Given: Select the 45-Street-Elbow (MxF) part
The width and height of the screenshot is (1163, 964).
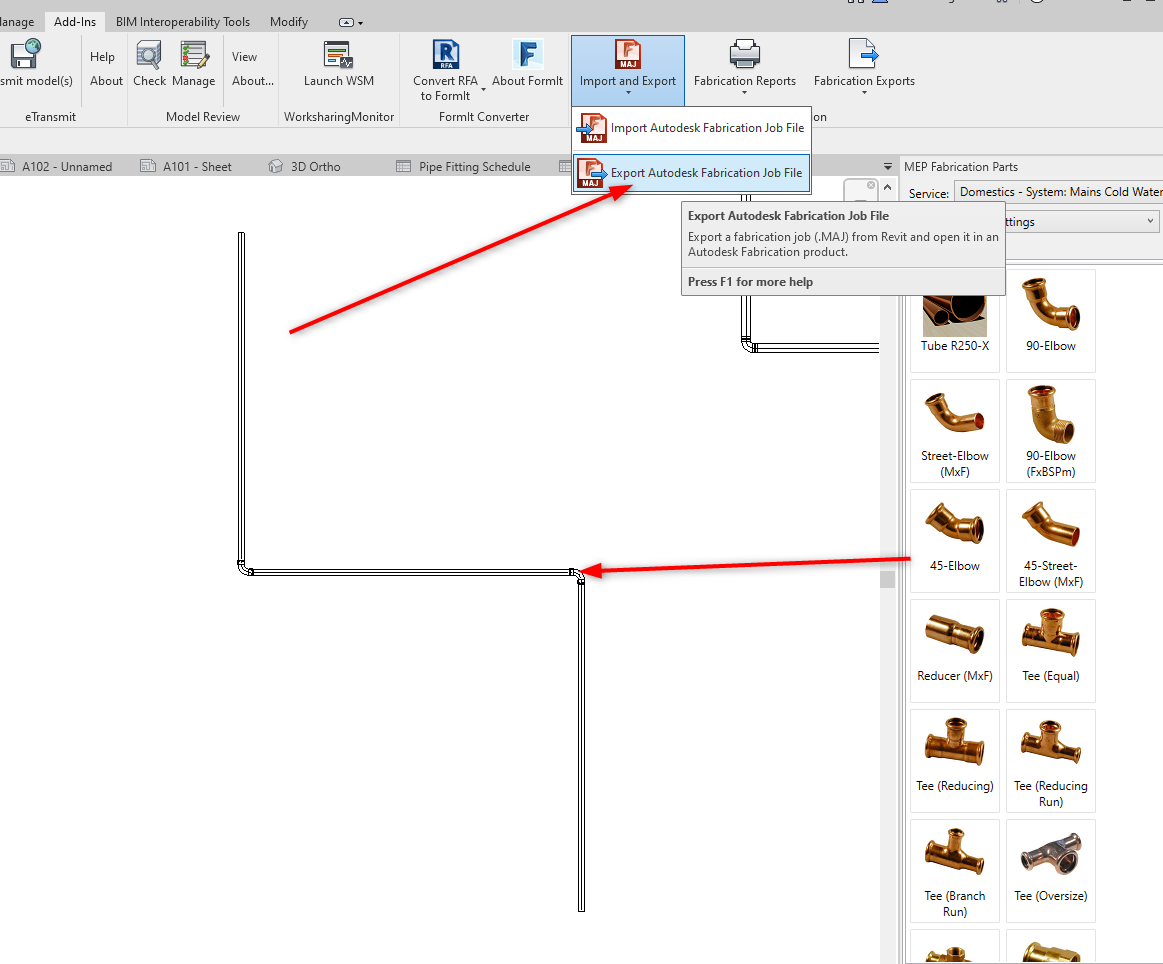Looking at the screenshot, I should (1050, 541).
